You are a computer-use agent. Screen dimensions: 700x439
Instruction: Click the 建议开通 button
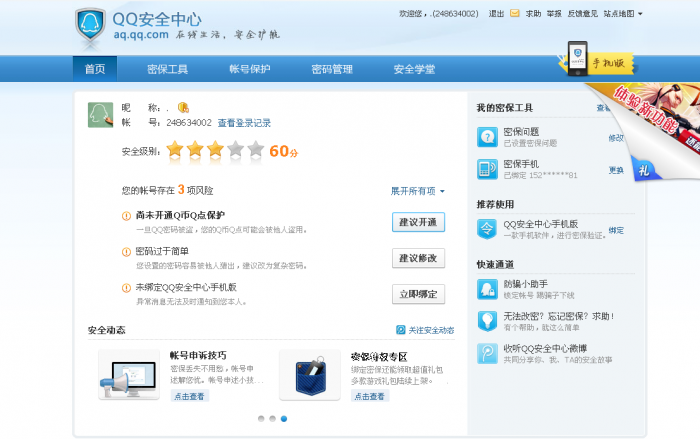[x=418, y=222]
